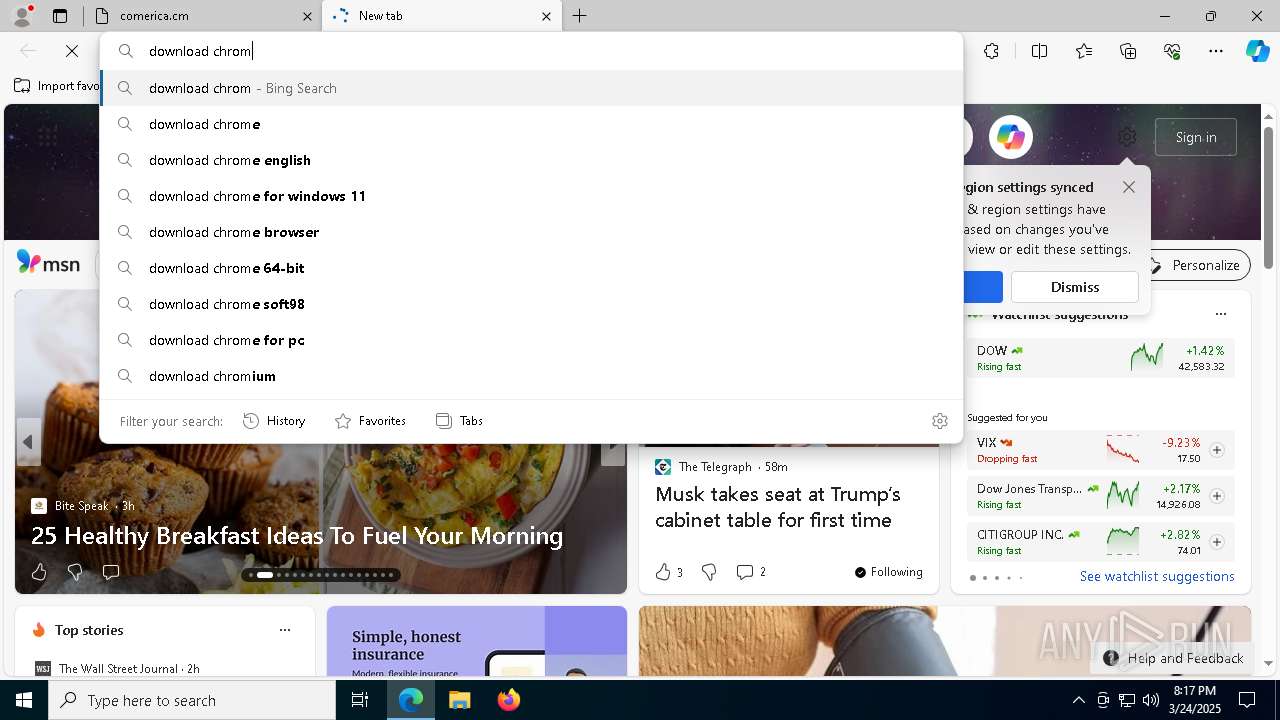Select suggestion download chrome for windows 11
The height and width of the screenshot is (720, 1280).
(532, 196)
